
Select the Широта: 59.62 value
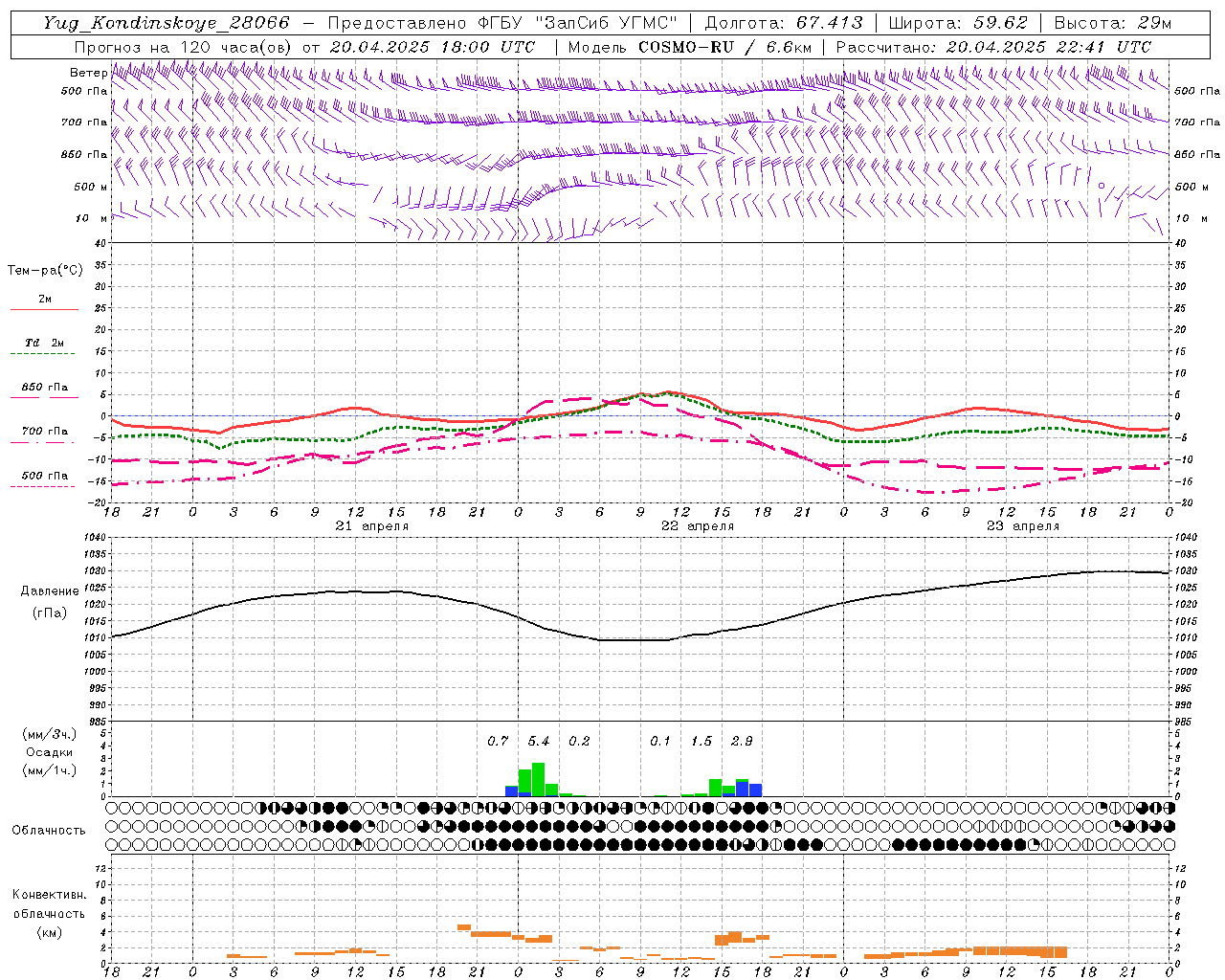(x=958, y=23)
